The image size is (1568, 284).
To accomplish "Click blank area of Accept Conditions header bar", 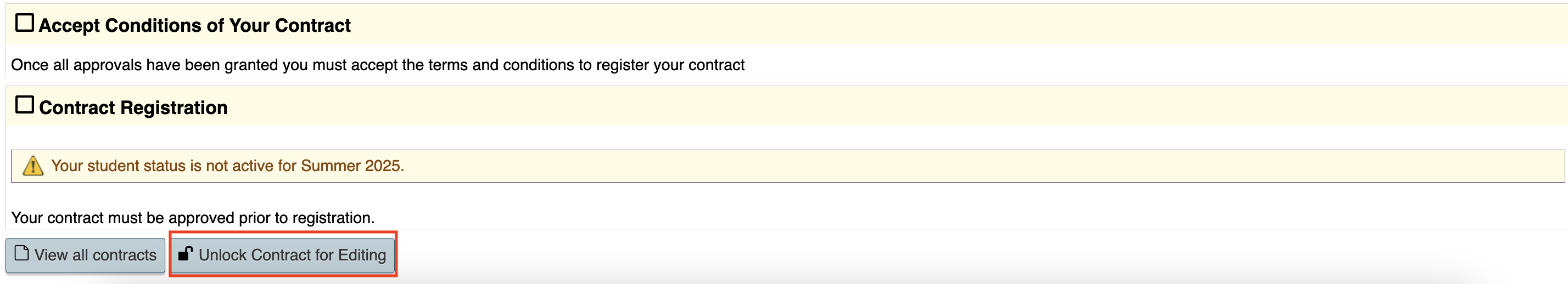I will click(913, 24).
